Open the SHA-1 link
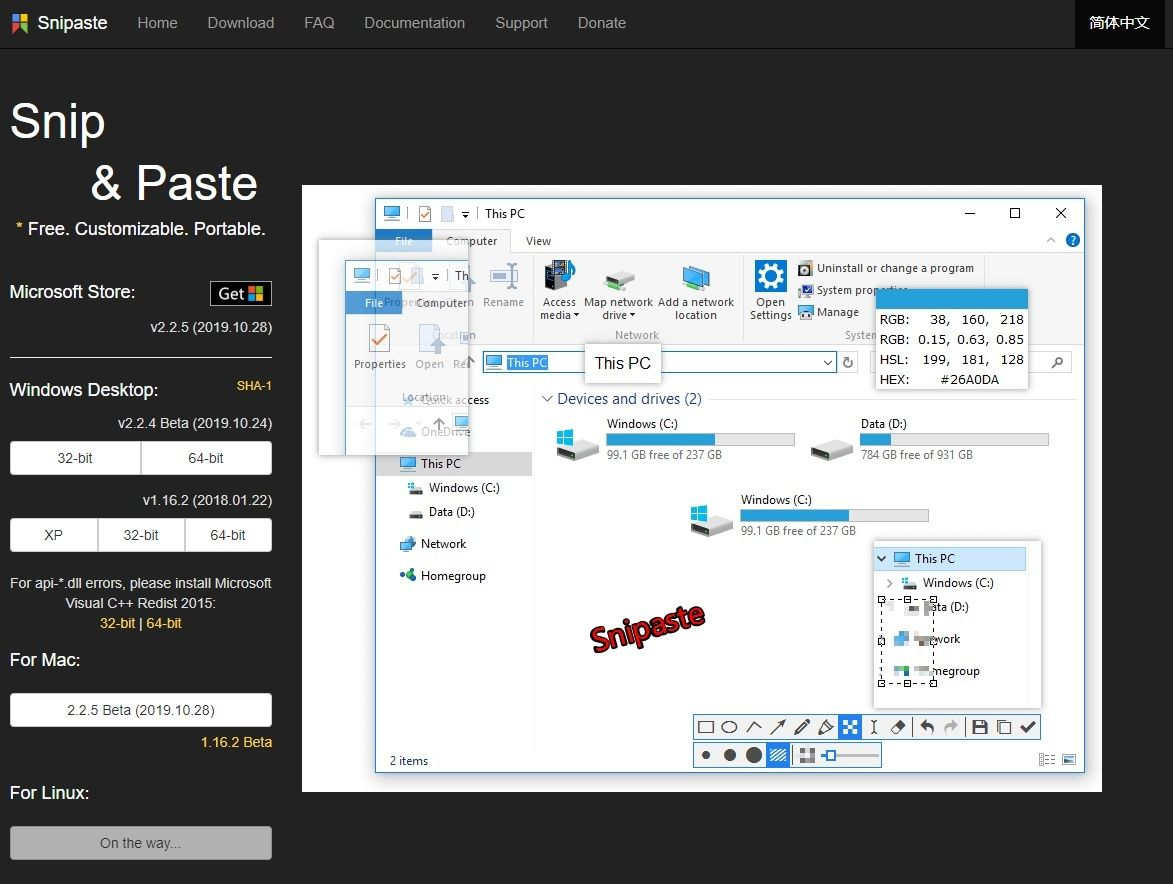Viewport: 1173px width, 884px height. click(254, 386)
